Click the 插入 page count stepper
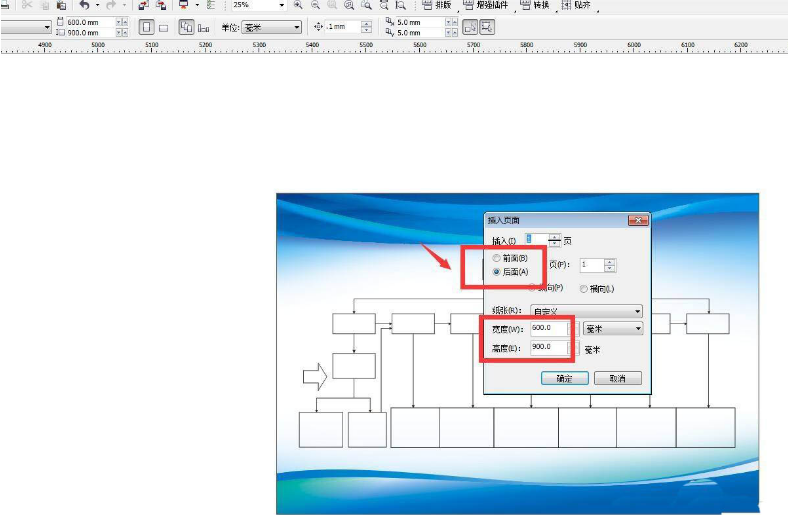 point(555,240)
